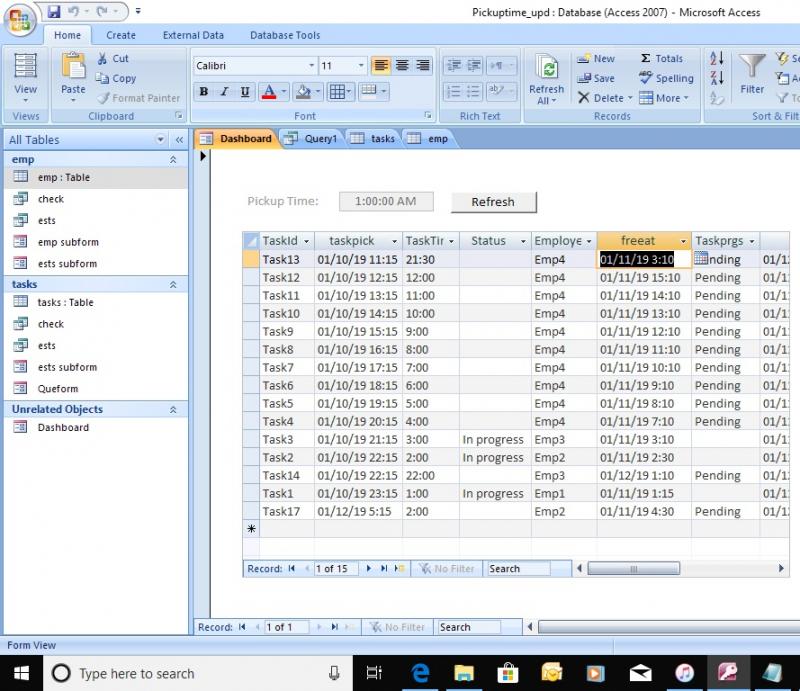Click the Pickup Time field showing 1:00:00 AM

(x=386, y=201)
